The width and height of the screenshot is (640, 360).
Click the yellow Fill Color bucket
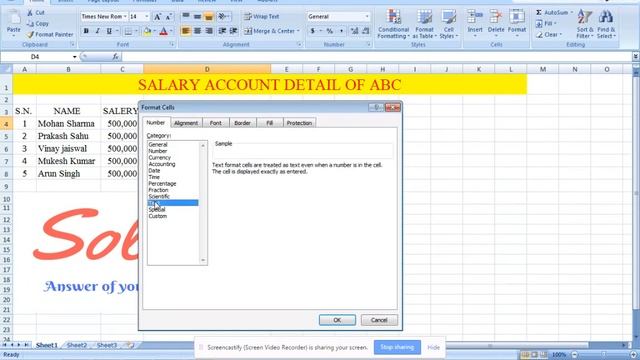click(147, 31)
